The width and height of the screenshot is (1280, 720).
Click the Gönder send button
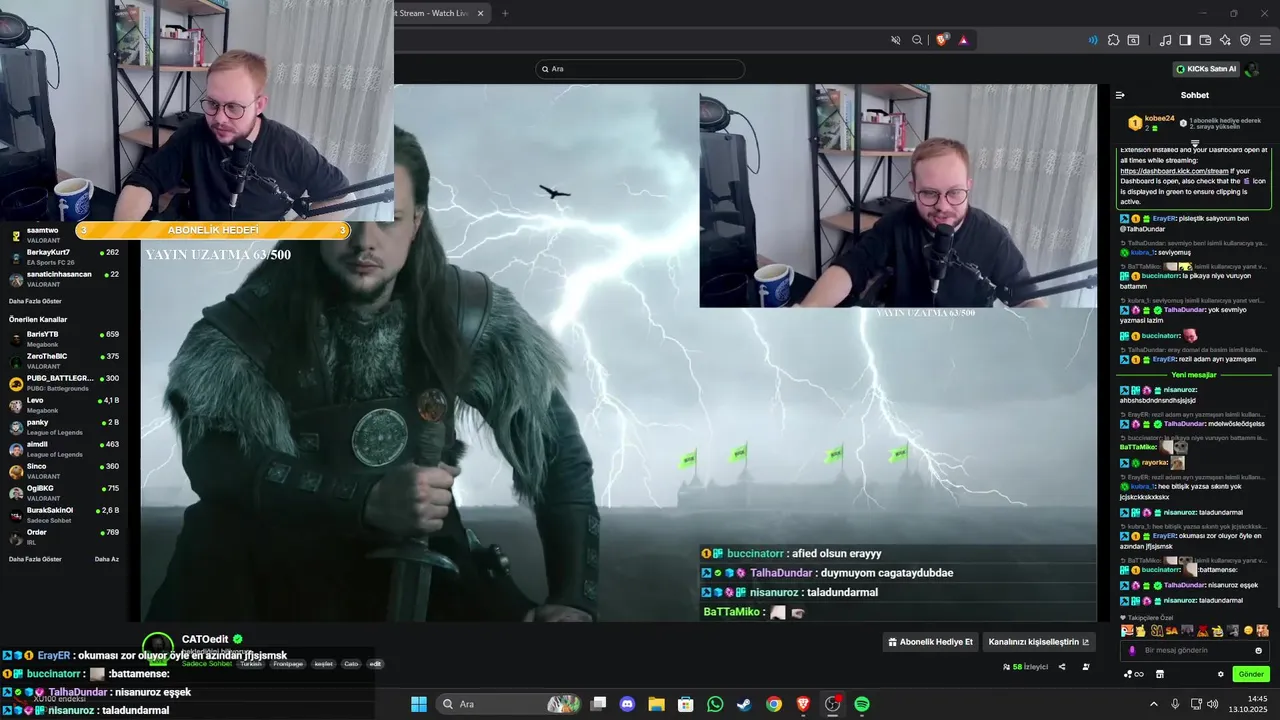pyautogui.click(x=1251, y=674)
